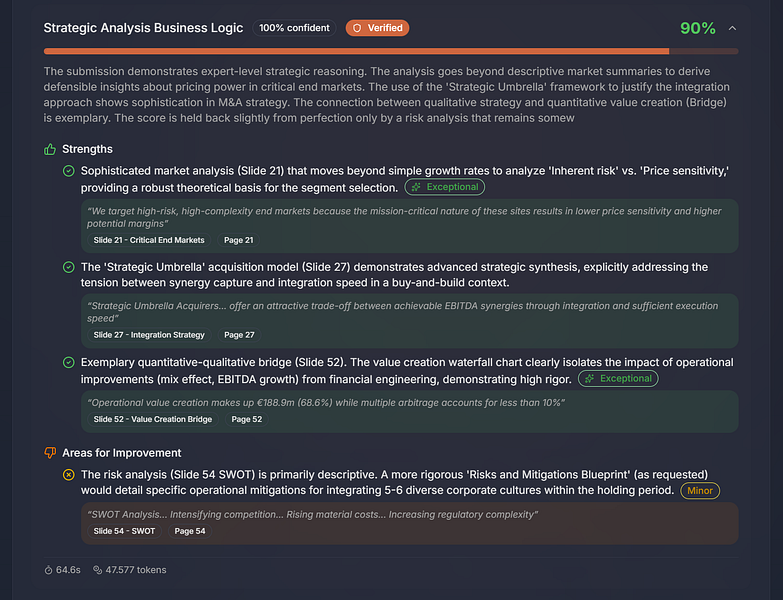Click the orange X circle beside risk analysis

(68, 474)
